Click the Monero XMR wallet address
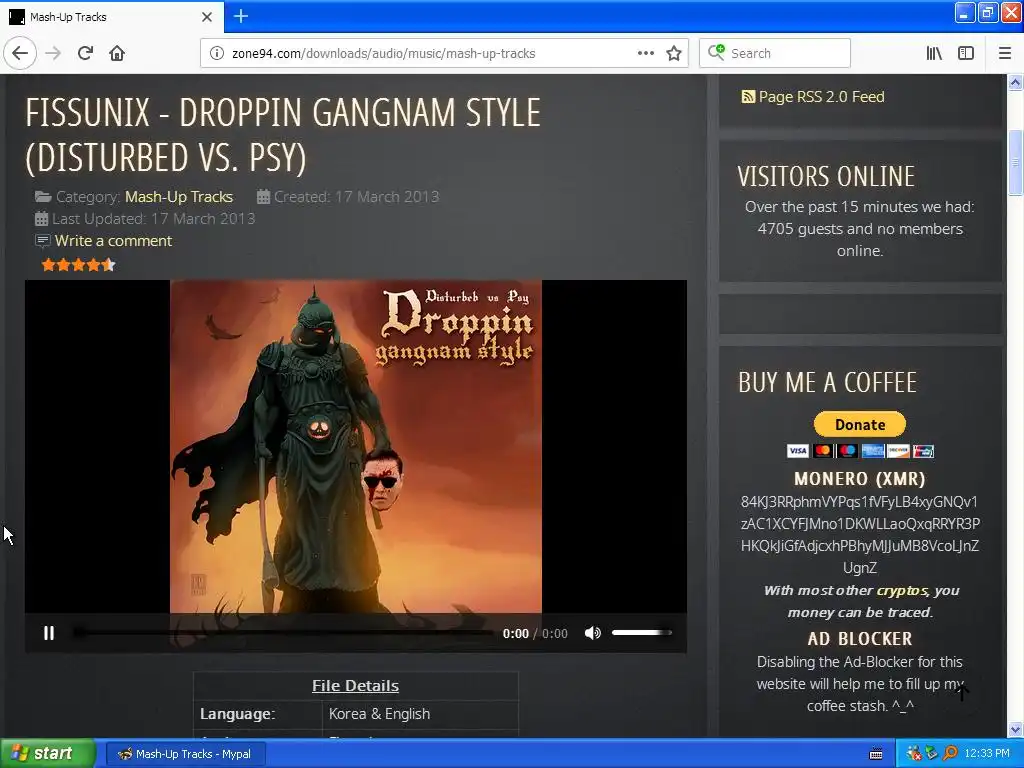 (859, 535)
